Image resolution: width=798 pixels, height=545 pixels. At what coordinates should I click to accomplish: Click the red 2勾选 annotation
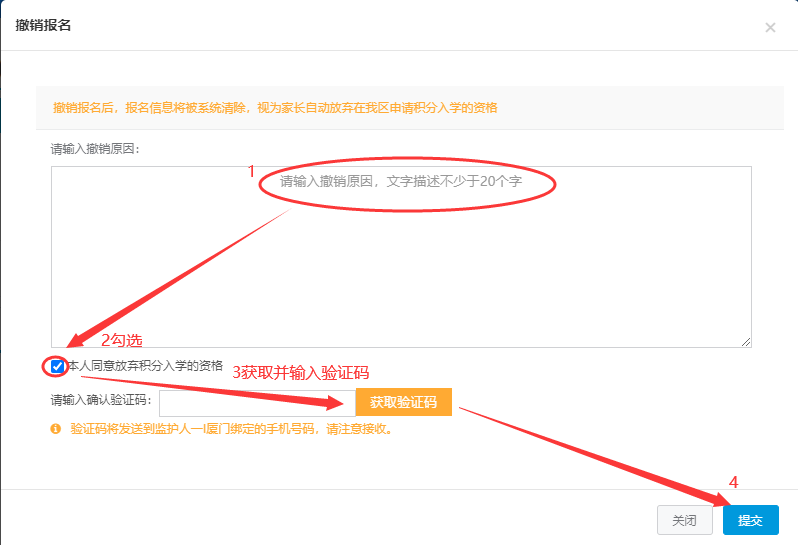(128, 341)
